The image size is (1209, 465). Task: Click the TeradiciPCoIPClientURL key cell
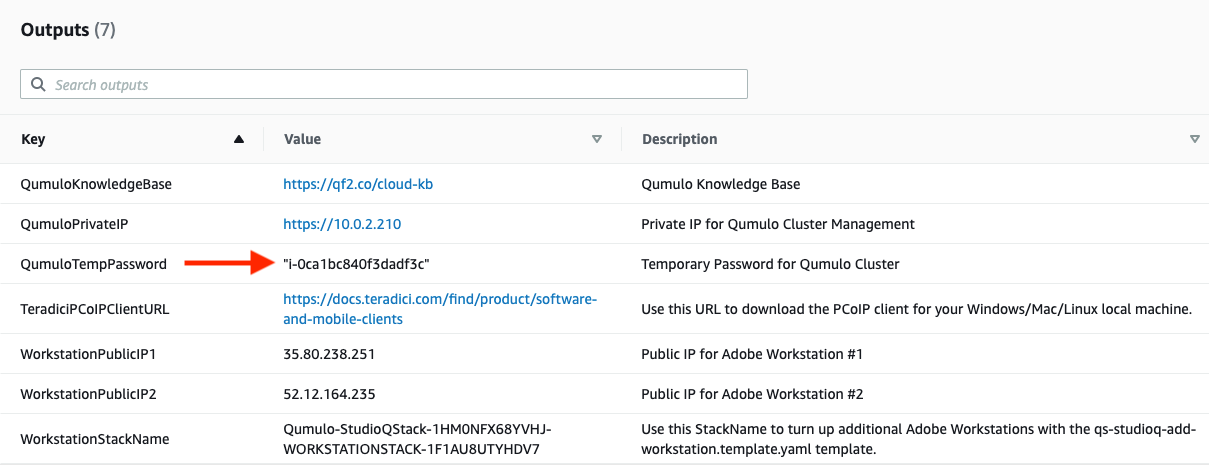tap(95, 309)
